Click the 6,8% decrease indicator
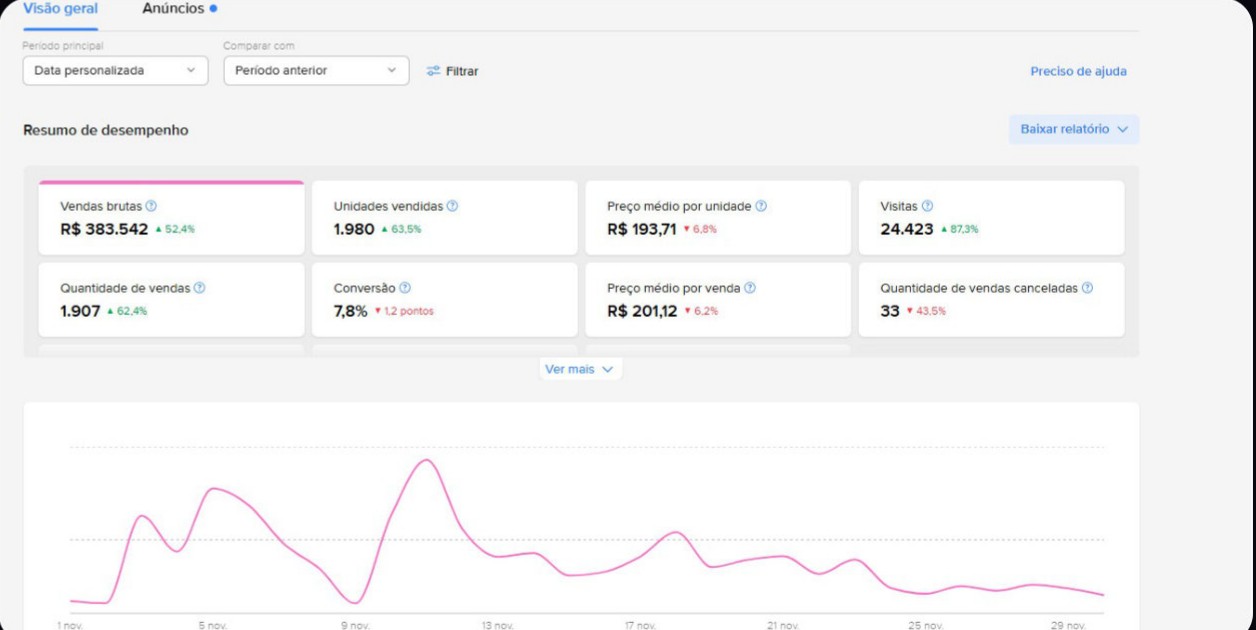The height and width of the screenshot is (630, 1256). [700, 229]
